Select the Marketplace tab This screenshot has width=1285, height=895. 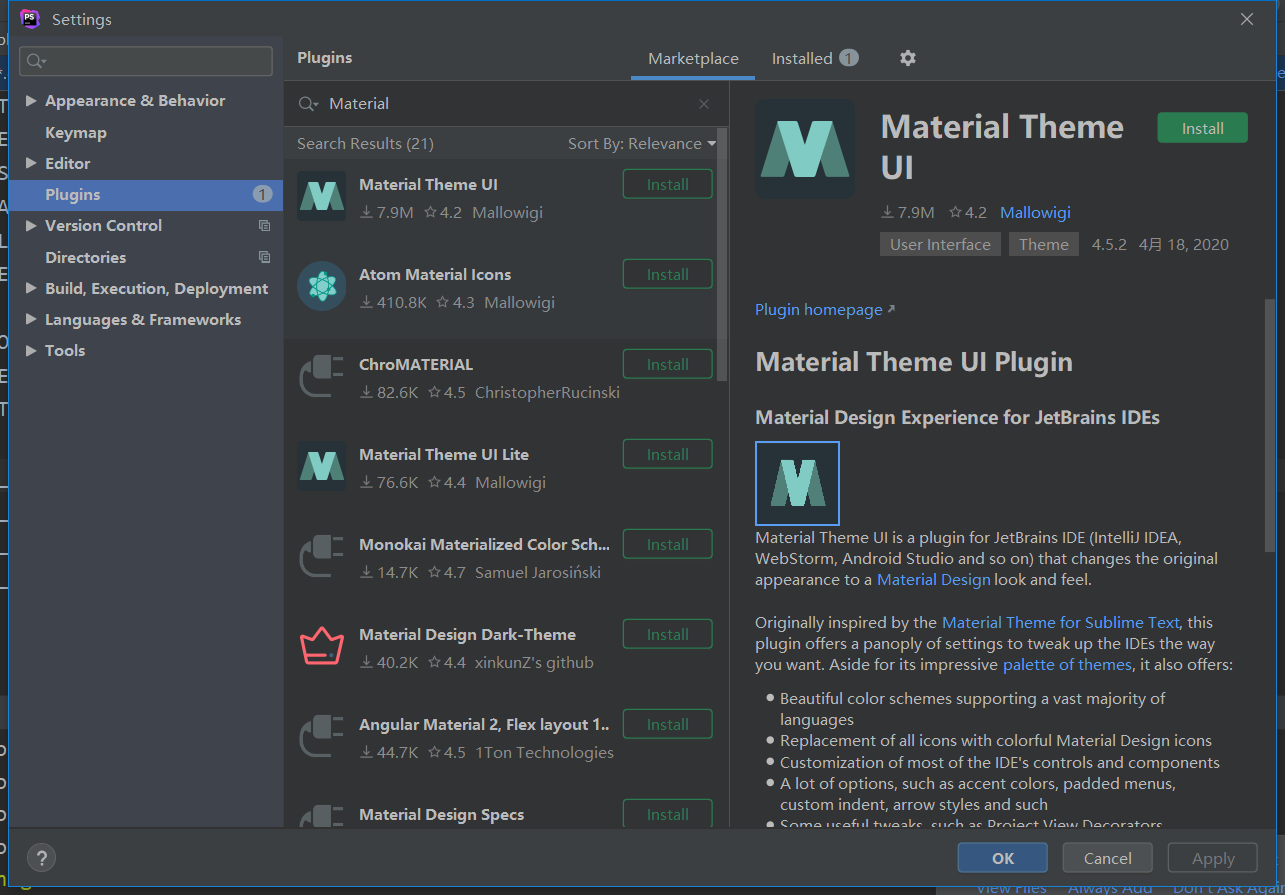click(x=692, y=58)
